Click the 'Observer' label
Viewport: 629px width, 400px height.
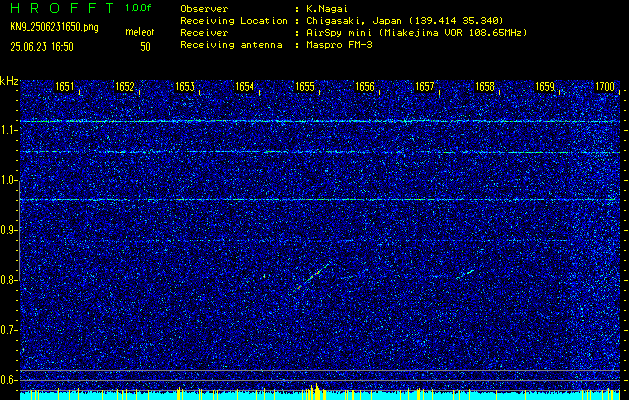coord(204,8)
